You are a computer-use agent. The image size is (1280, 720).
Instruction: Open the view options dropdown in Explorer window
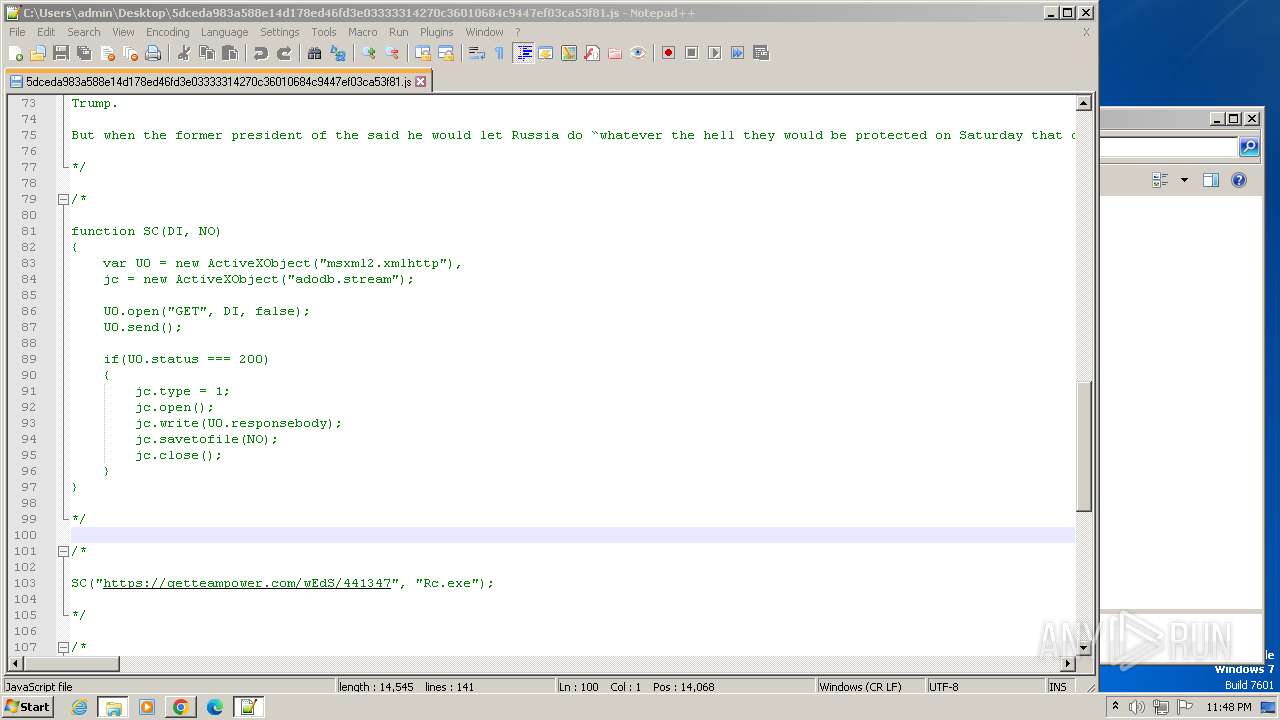tap(1185, 180)
